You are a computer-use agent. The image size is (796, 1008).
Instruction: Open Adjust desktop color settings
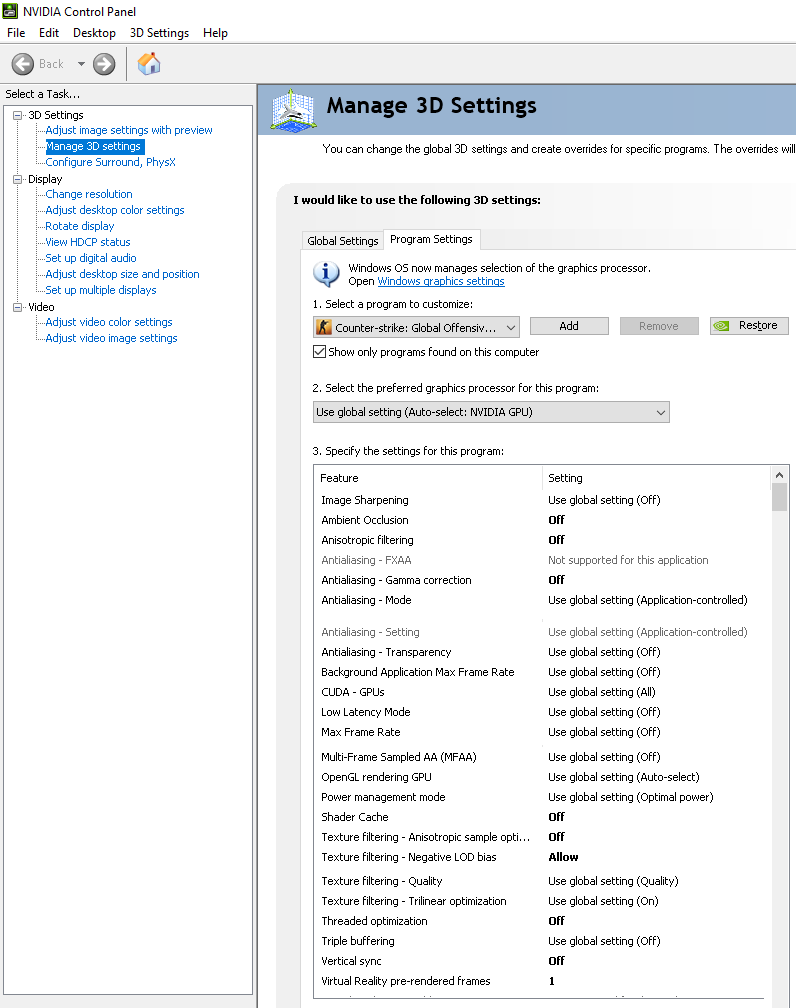pos(114,210)
